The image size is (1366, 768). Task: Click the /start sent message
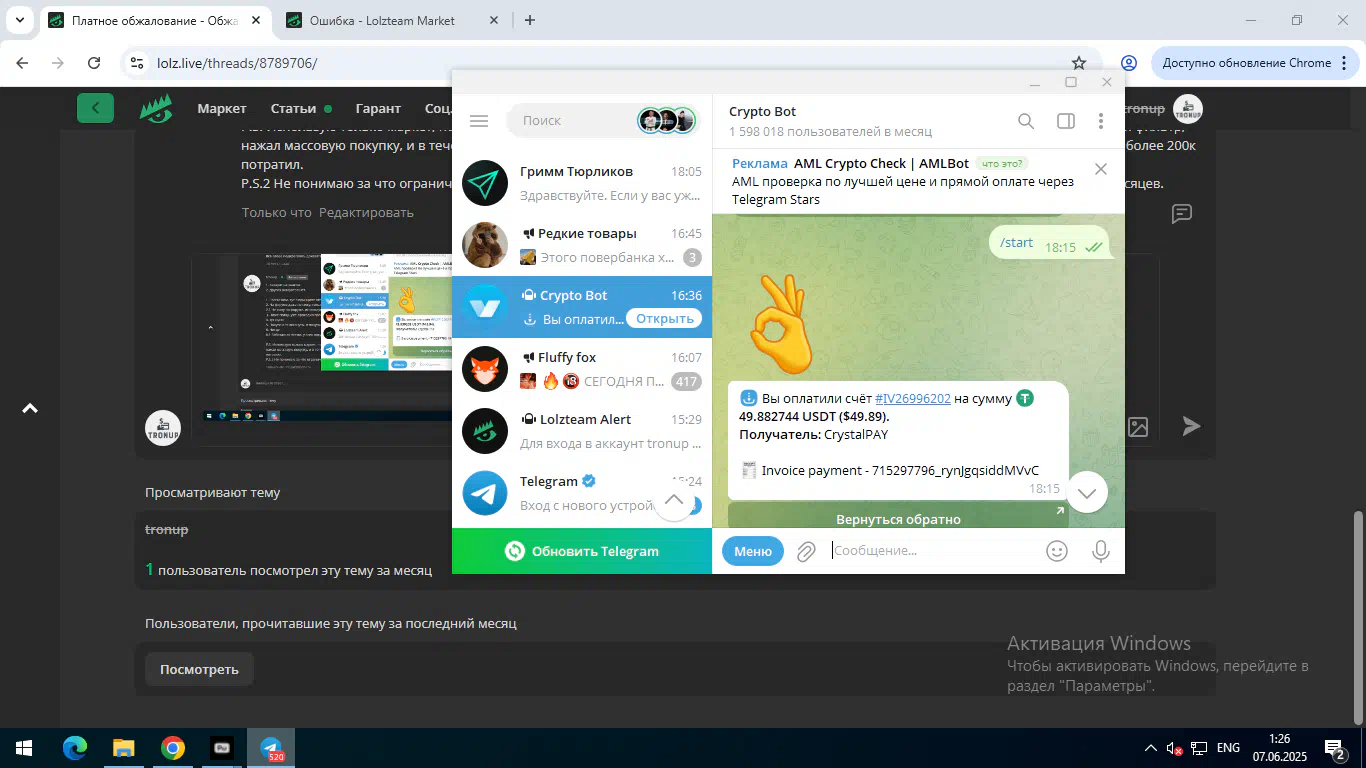pos(1049,243)
